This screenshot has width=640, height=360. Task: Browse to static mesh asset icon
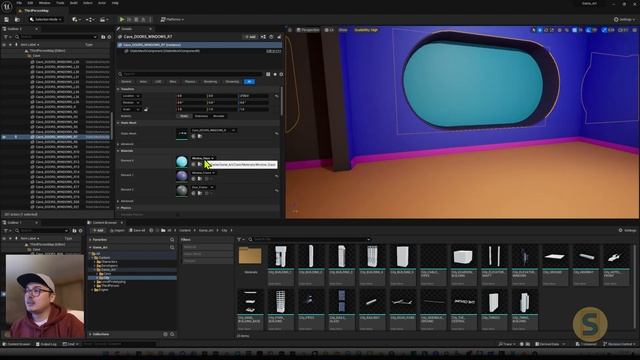tap(200, 136)
